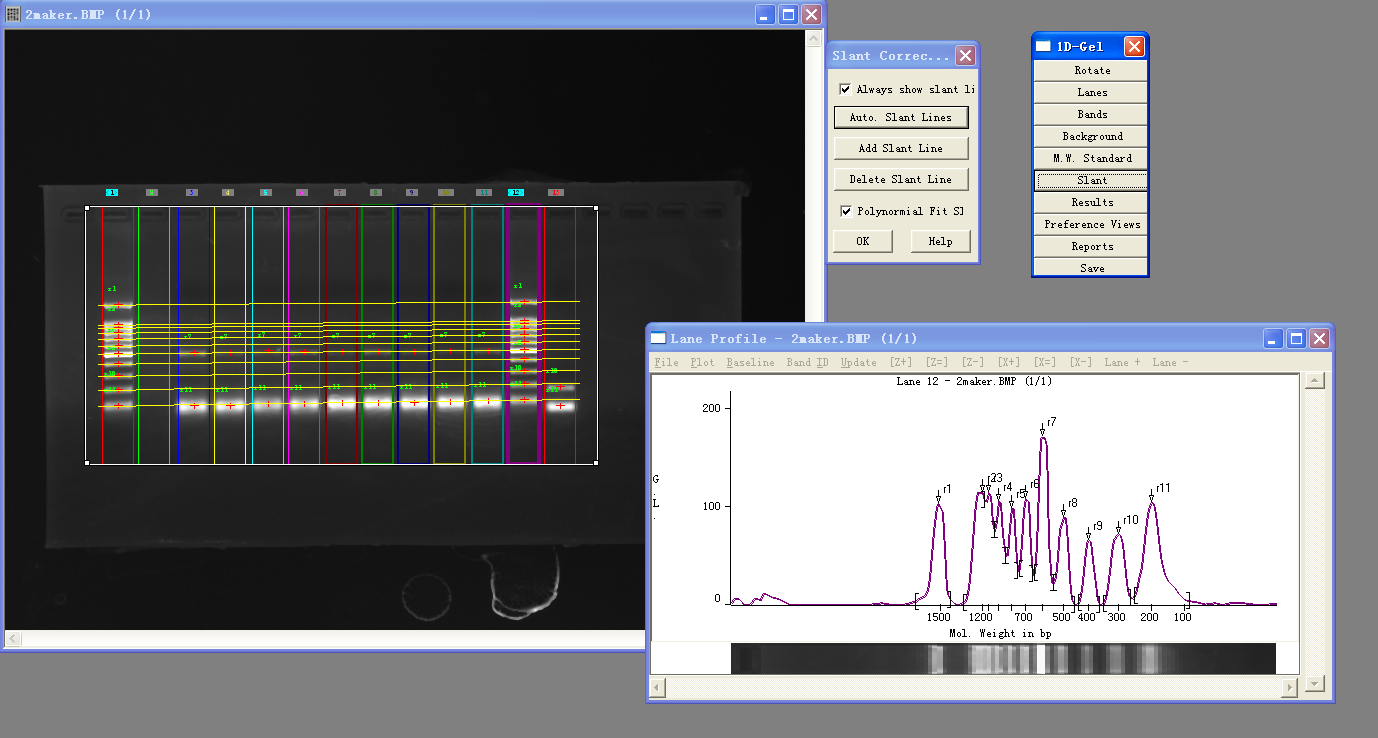This screenshot has width=1378, height=738.
Task: Open Results in 1D-Gel panel
Action: coord(1092,202)
